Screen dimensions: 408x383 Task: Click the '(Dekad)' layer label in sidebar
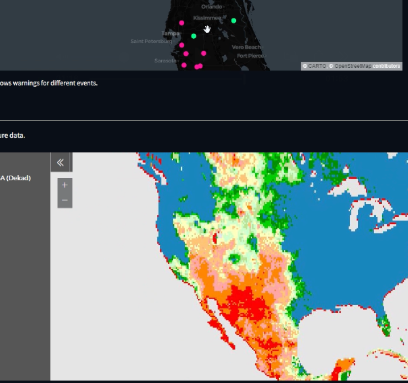(19, 178)
